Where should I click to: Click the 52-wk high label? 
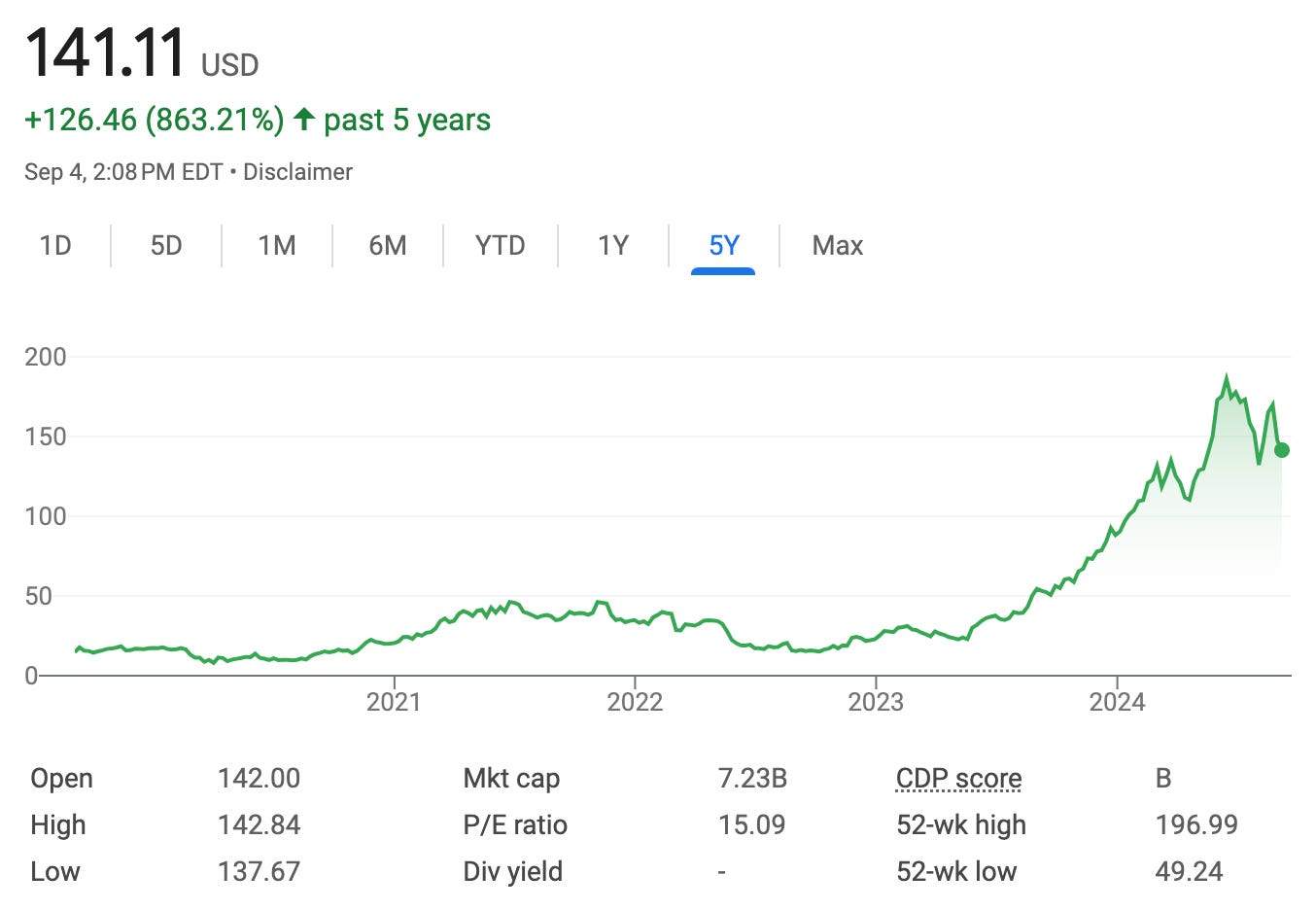pos(961,825)
